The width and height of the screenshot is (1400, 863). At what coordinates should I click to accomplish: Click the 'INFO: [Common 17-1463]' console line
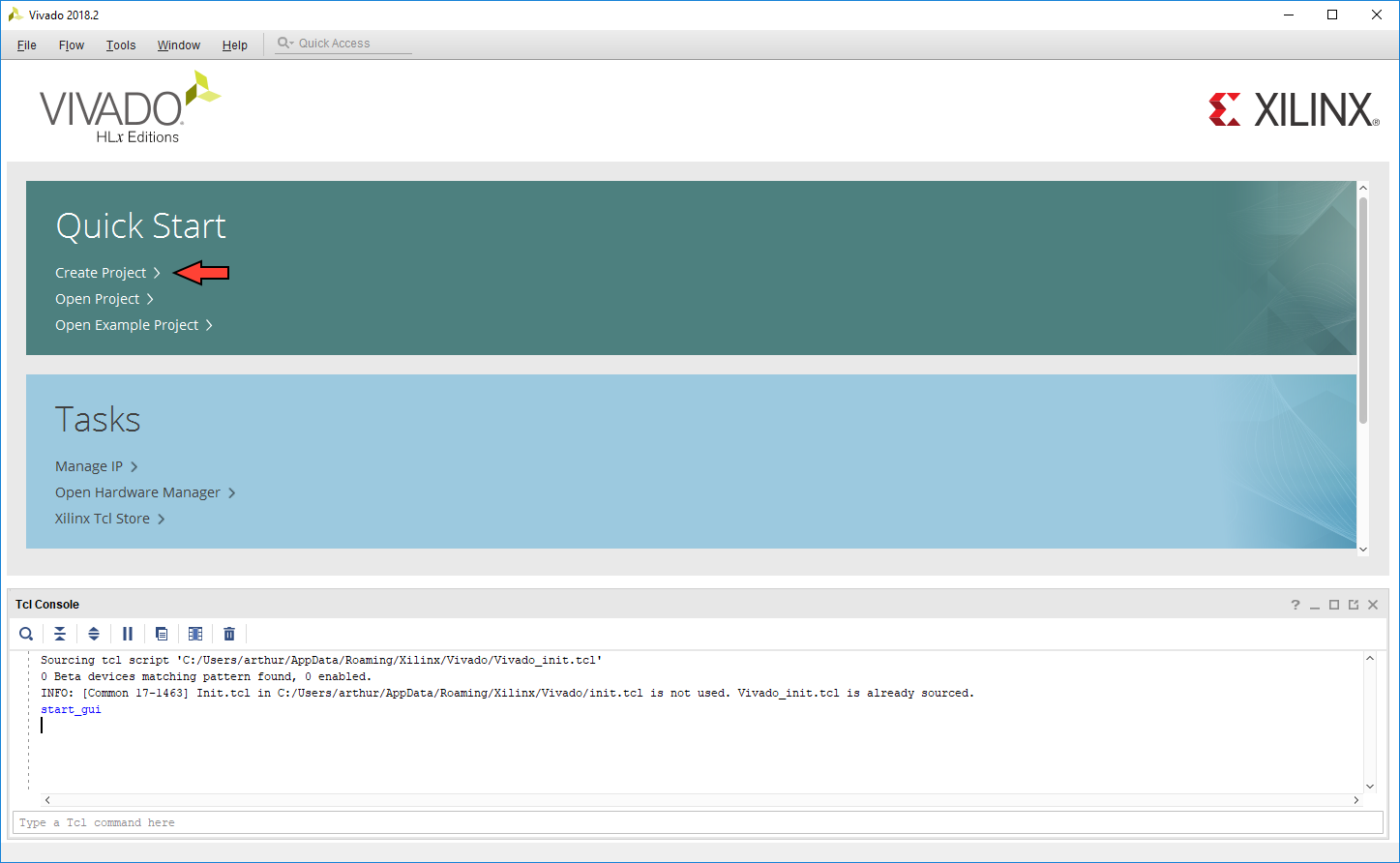(x=507, y=693)
